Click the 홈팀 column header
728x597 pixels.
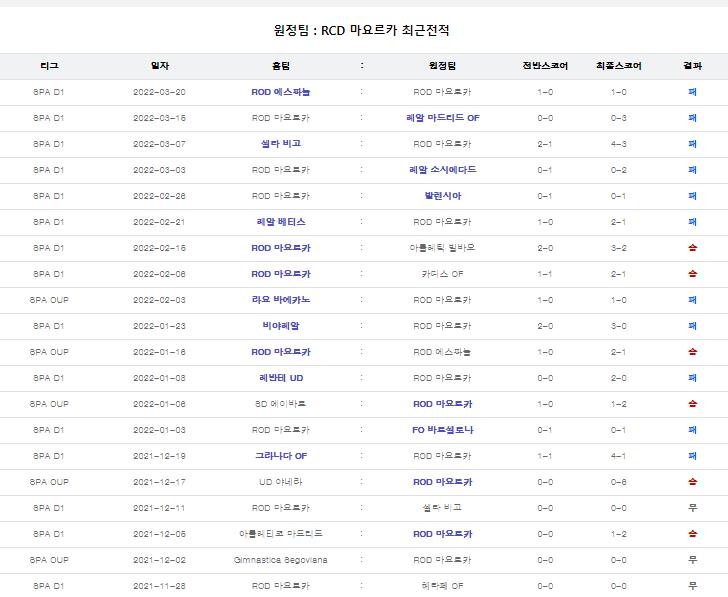pyautogui.click(x=281, y=66)
